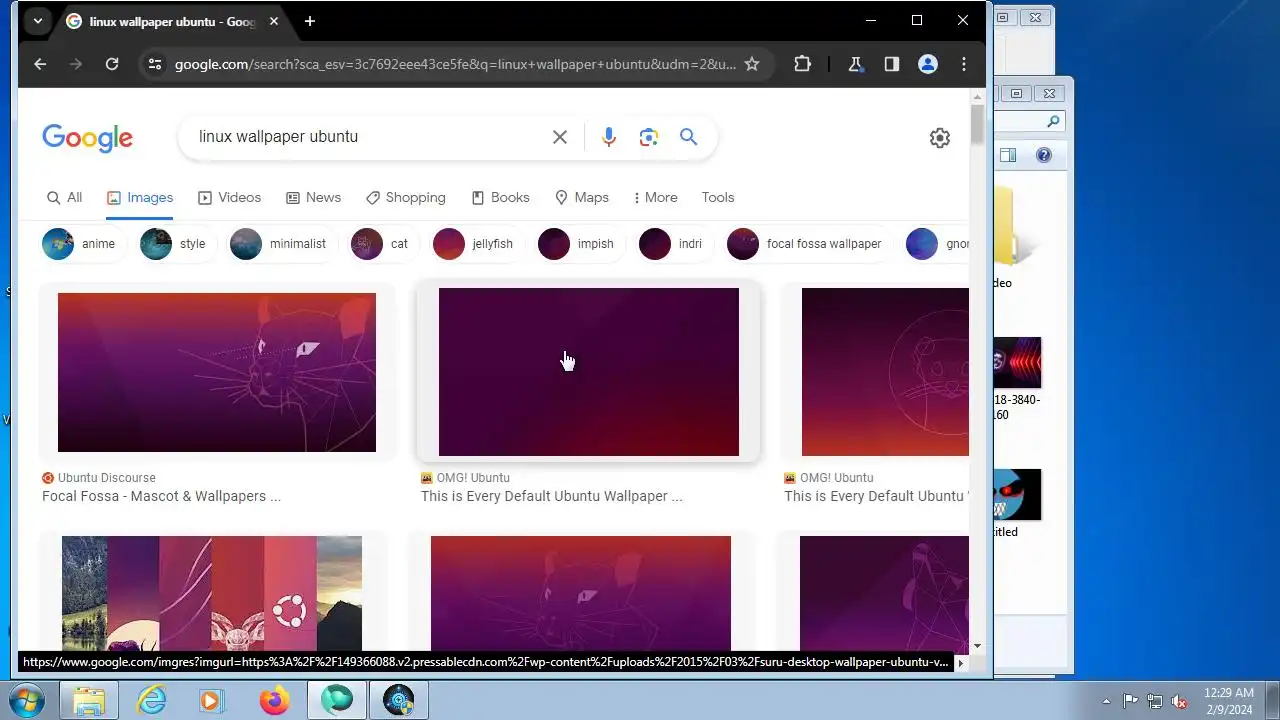Toggle preview pane in background Explorer window
The image size is (1280, 720).
coord(1008,155)
